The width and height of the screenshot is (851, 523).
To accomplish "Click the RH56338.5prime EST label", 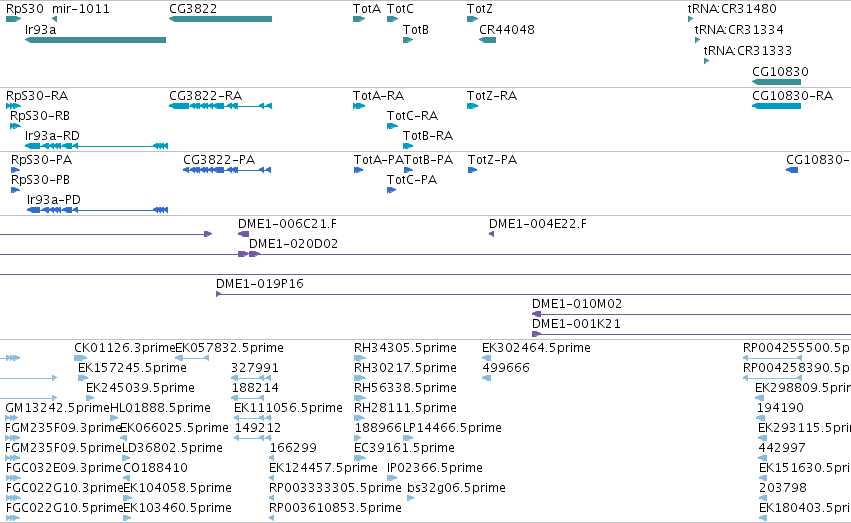I will 405,388.
